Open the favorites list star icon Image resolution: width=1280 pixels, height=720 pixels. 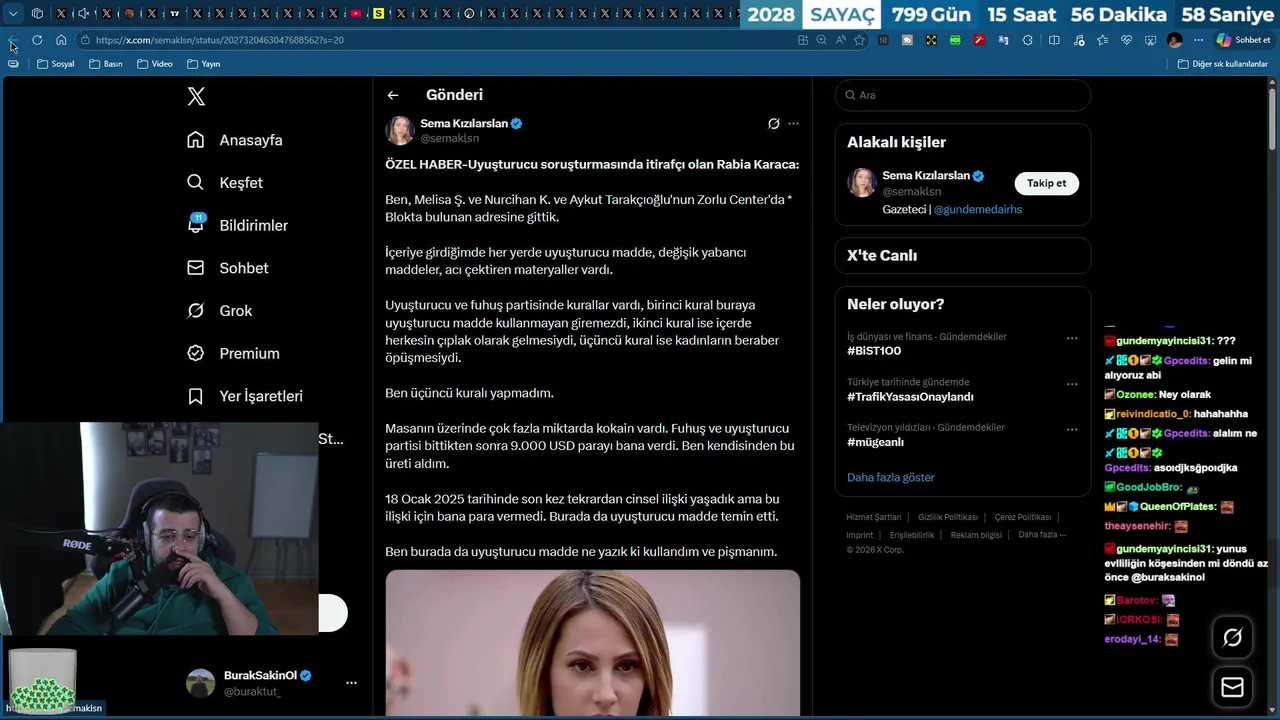(x=1102, y=40)
